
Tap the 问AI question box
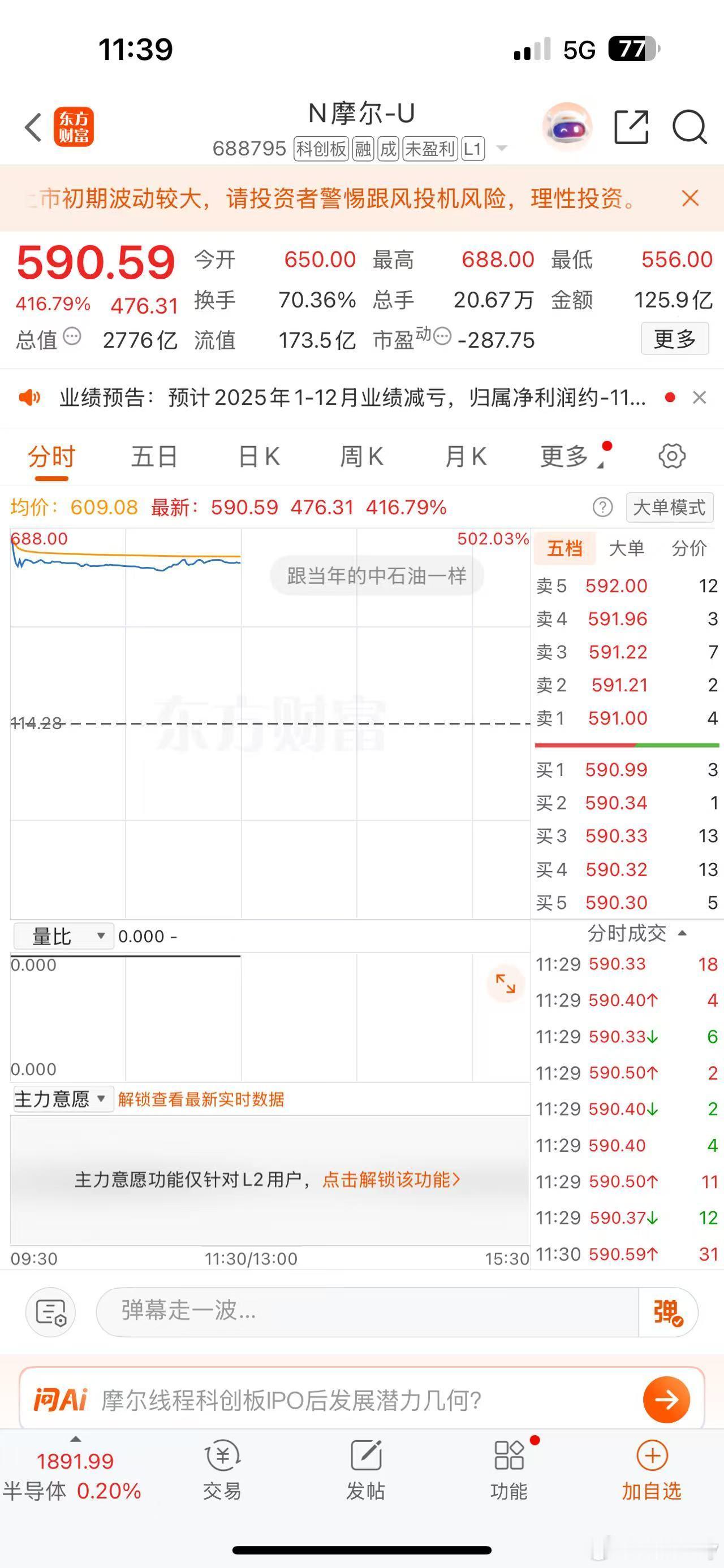361,1400
